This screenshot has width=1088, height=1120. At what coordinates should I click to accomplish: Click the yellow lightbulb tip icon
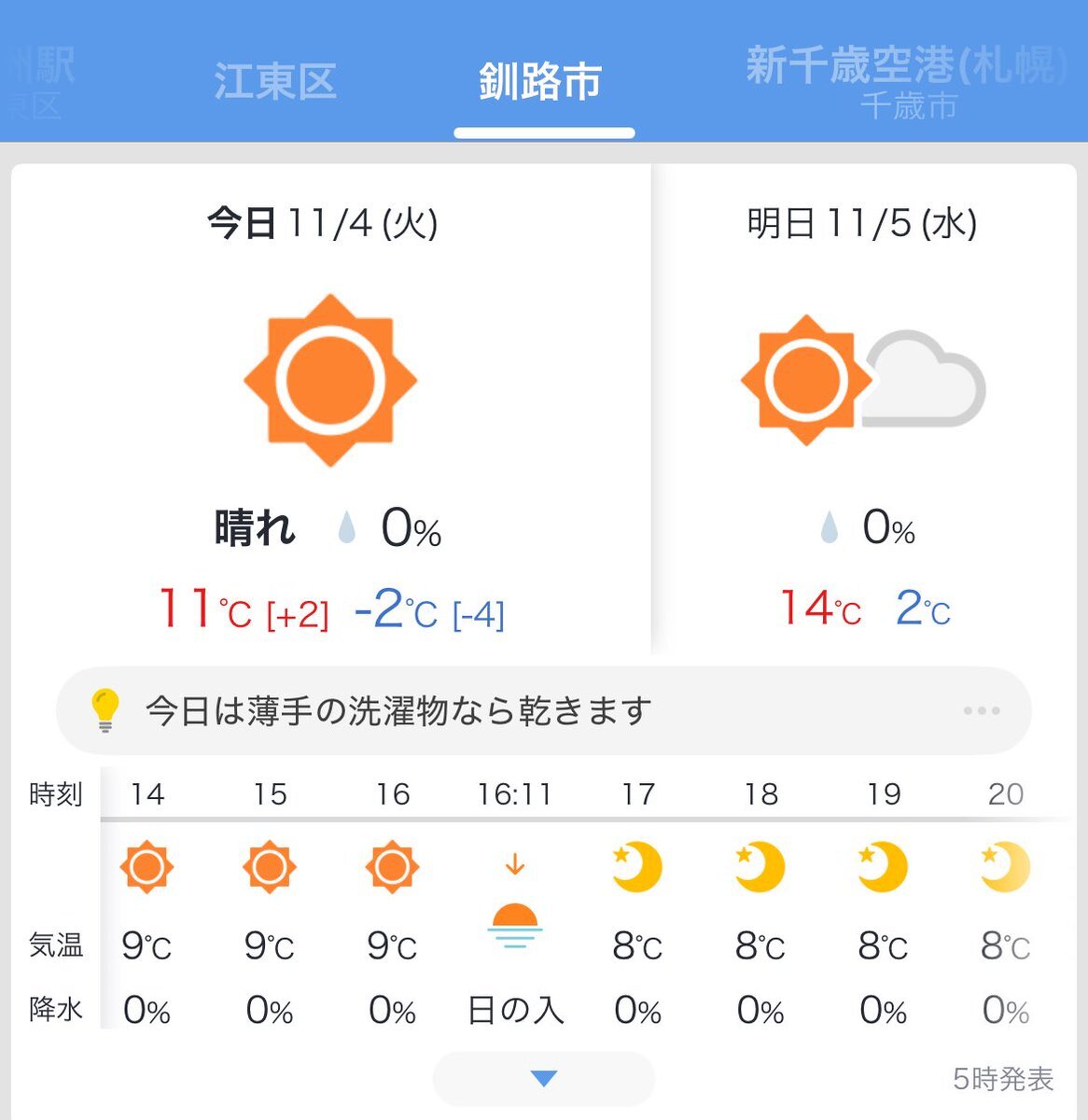tap(105, 711)
